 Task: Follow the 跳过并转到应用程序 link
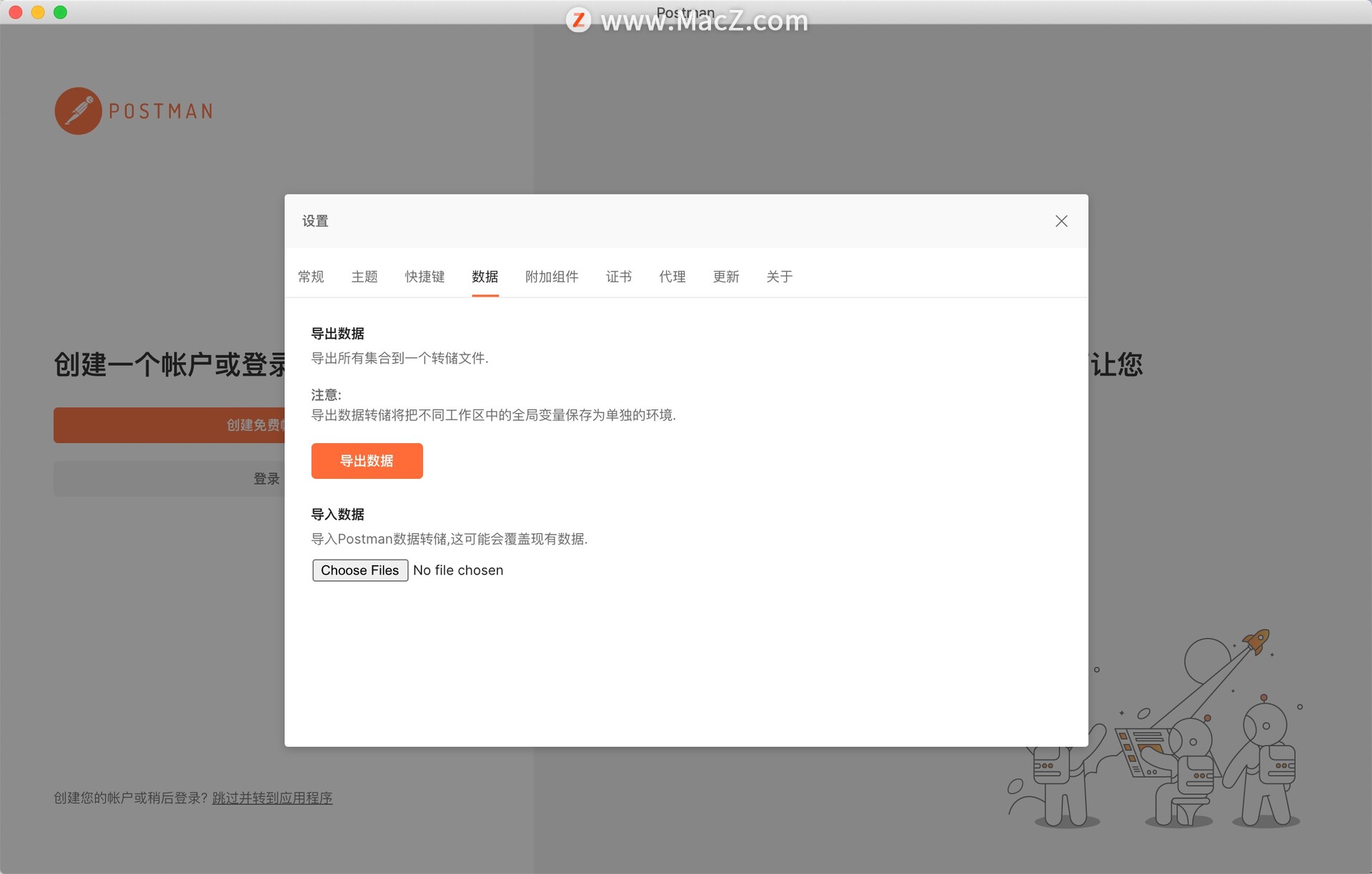pos(272,798)
